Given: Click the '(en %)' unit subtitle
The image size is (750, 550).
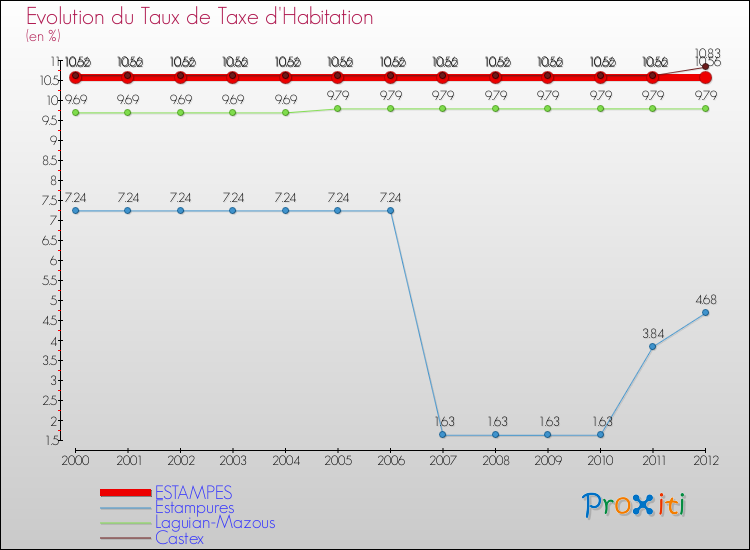Looking at the screenshot, I should tap(43, 36).
